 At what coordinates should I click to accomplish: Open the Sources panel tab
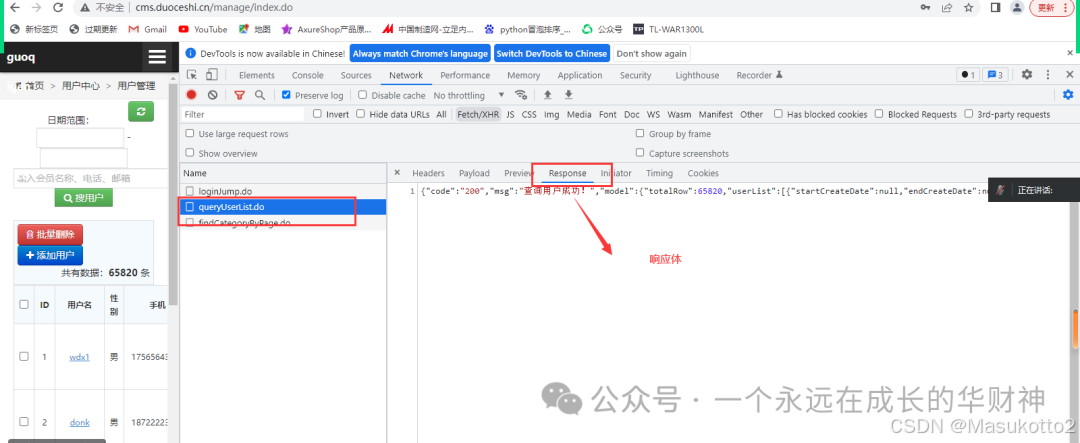[x=356, y=75]
